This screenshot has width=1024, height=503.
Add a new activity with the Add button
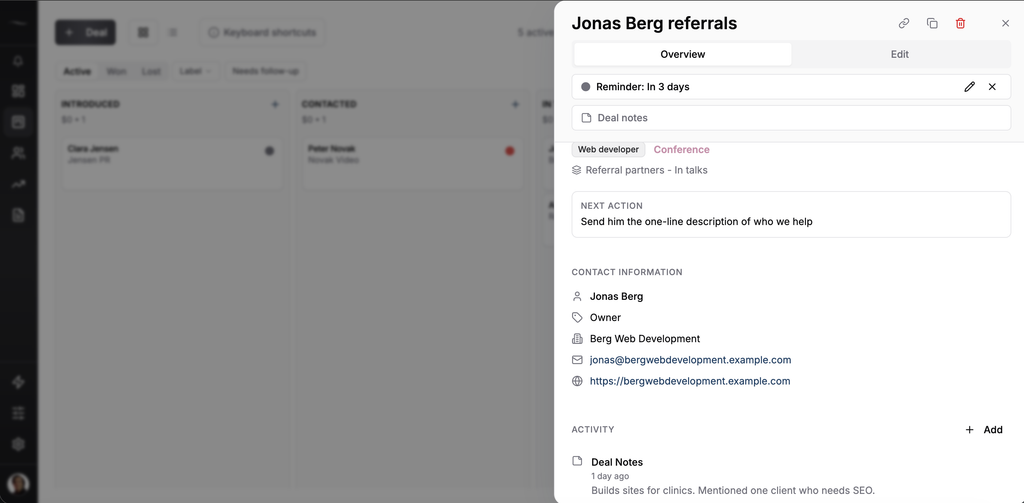point(984,429)
